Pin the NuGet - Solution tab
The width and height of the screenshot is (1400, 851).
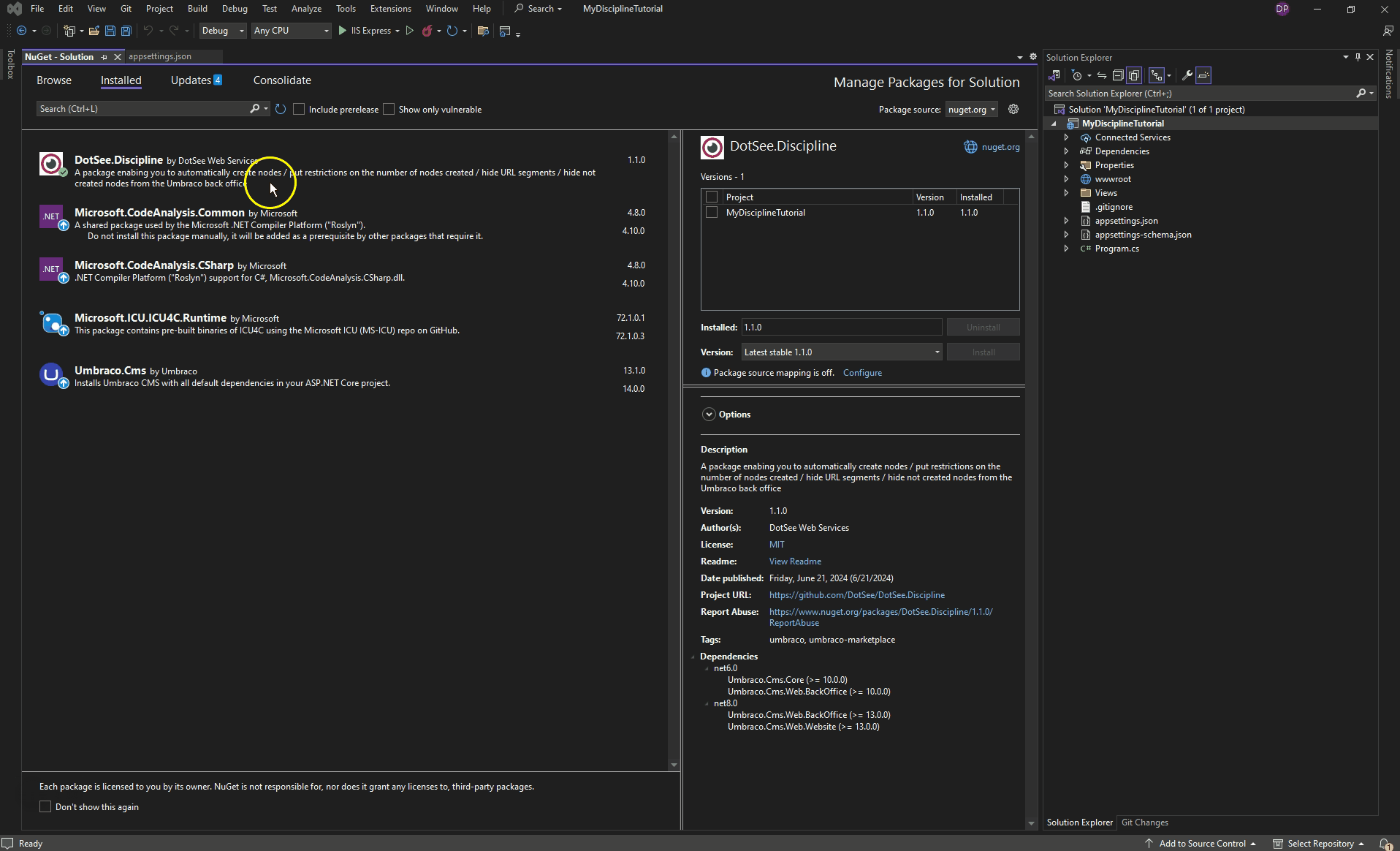coord(104,57)
